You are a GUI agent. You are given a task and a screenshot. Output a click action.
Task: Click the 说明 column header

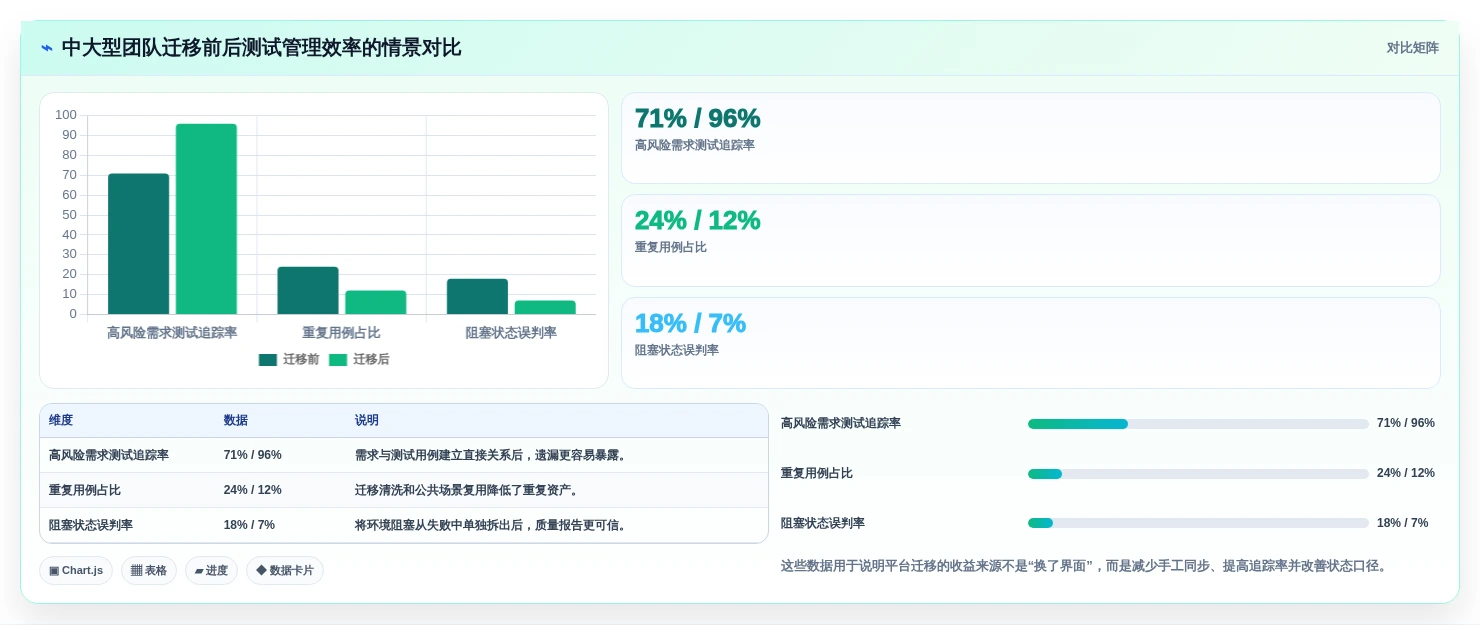pos(367,420)
